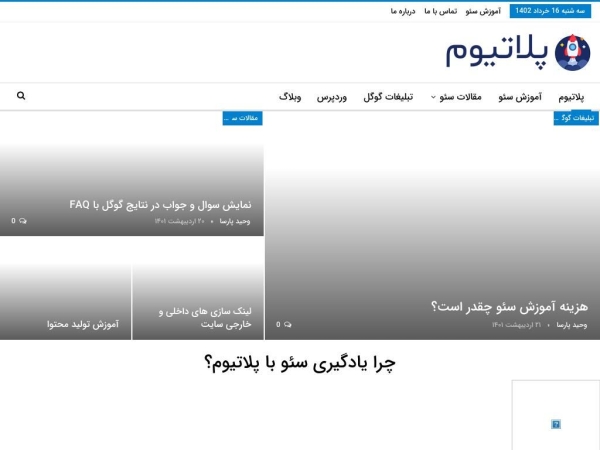Click the تبلیغات گوگ category badge

[x=576, y=118]
